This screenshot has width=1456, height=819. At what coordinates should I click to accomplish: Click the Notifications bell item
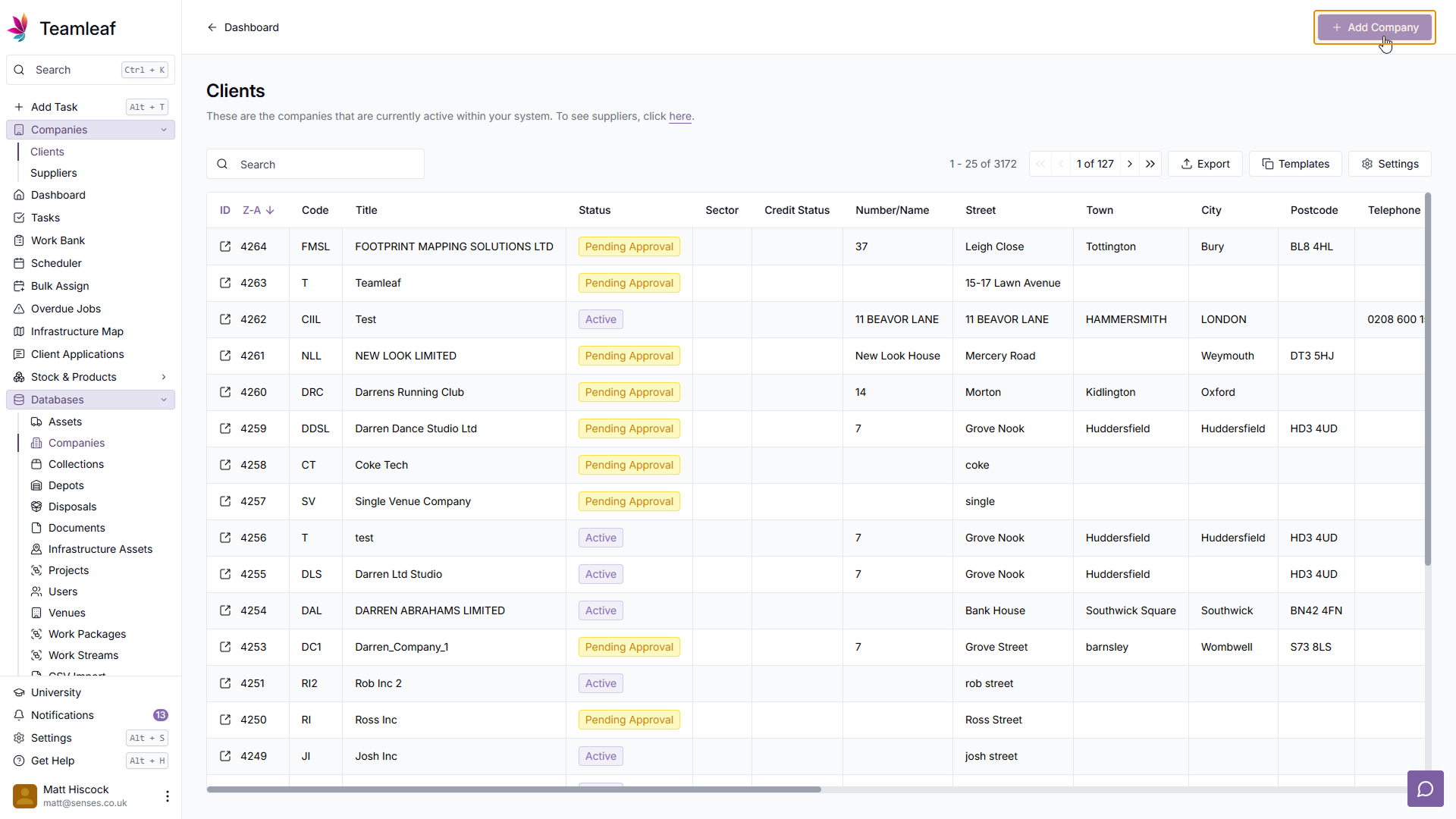click(x=62, y=715)
